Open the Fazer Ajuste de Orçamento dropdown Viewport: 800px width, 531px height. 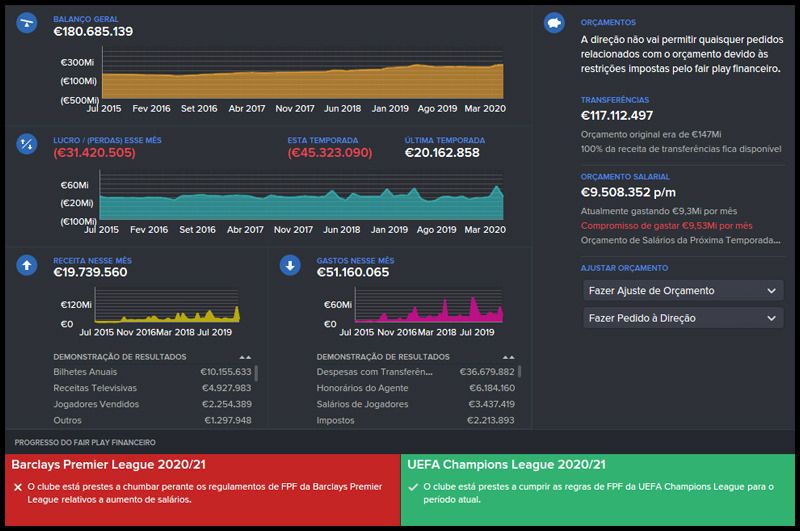[x=681, y=290]
